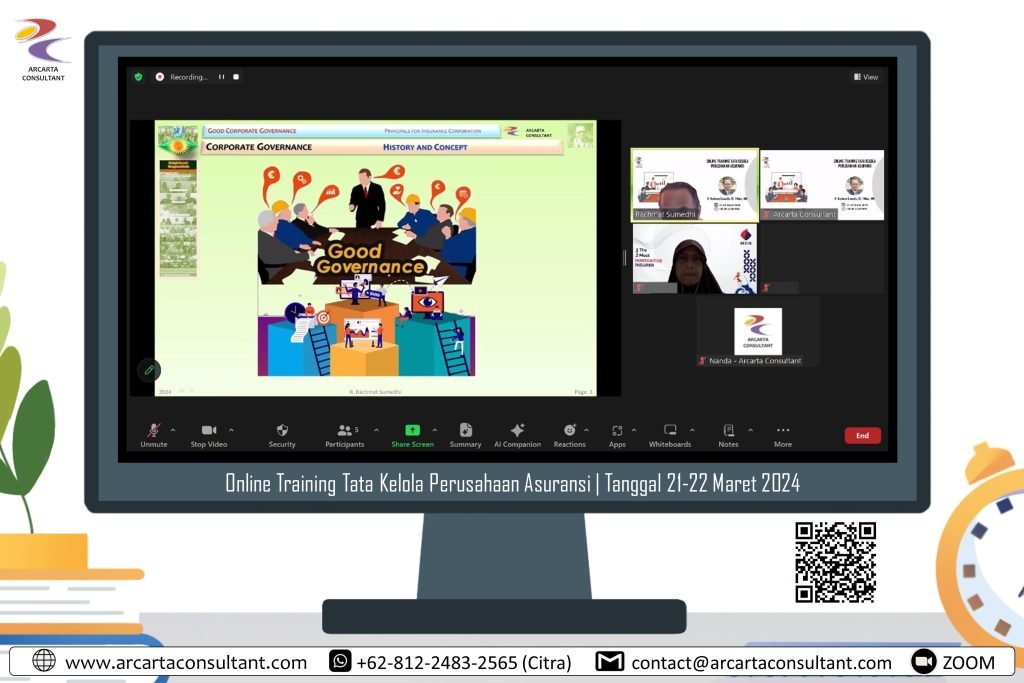This screenshot has height=683, width=1024.
Task: Launch AI Companion
Action: [x=517, y=430]
